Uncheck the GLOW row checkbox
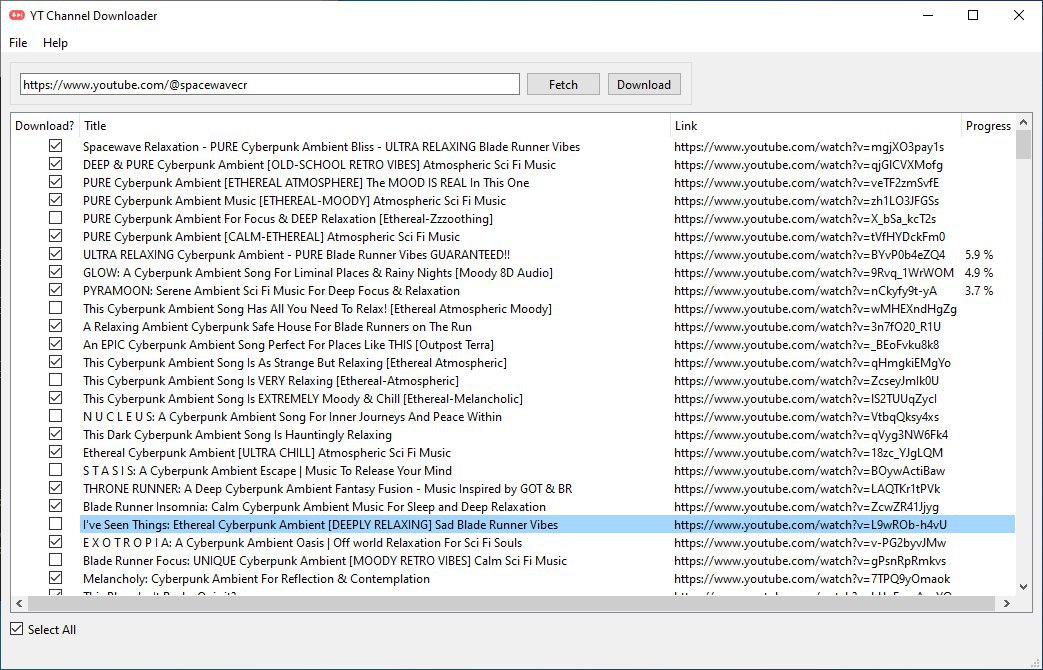Image resolution: width=1043 pixels, height=670 pixels. 55,271
